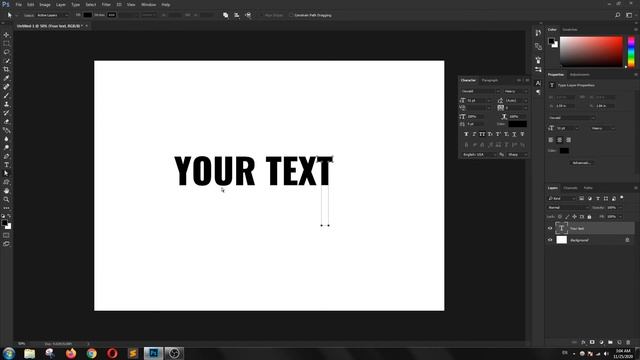Toggle Faux Bold in Character panel
This screenshot has width=640, height=360.
click(x=466, y=134)
